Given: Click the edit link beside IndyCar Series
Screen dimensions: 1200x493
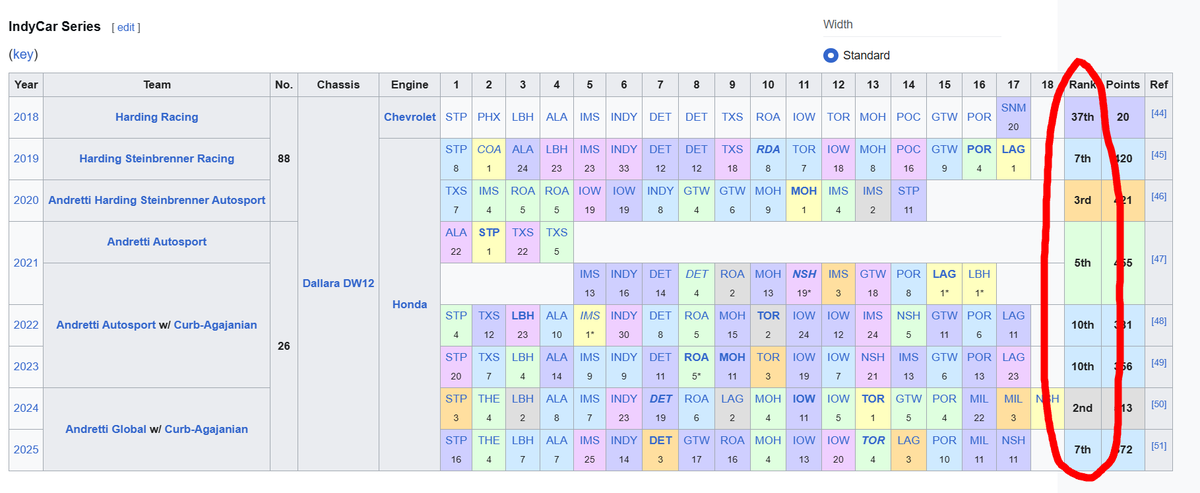Looking at the screenshot, I should [x=126, y=27].
